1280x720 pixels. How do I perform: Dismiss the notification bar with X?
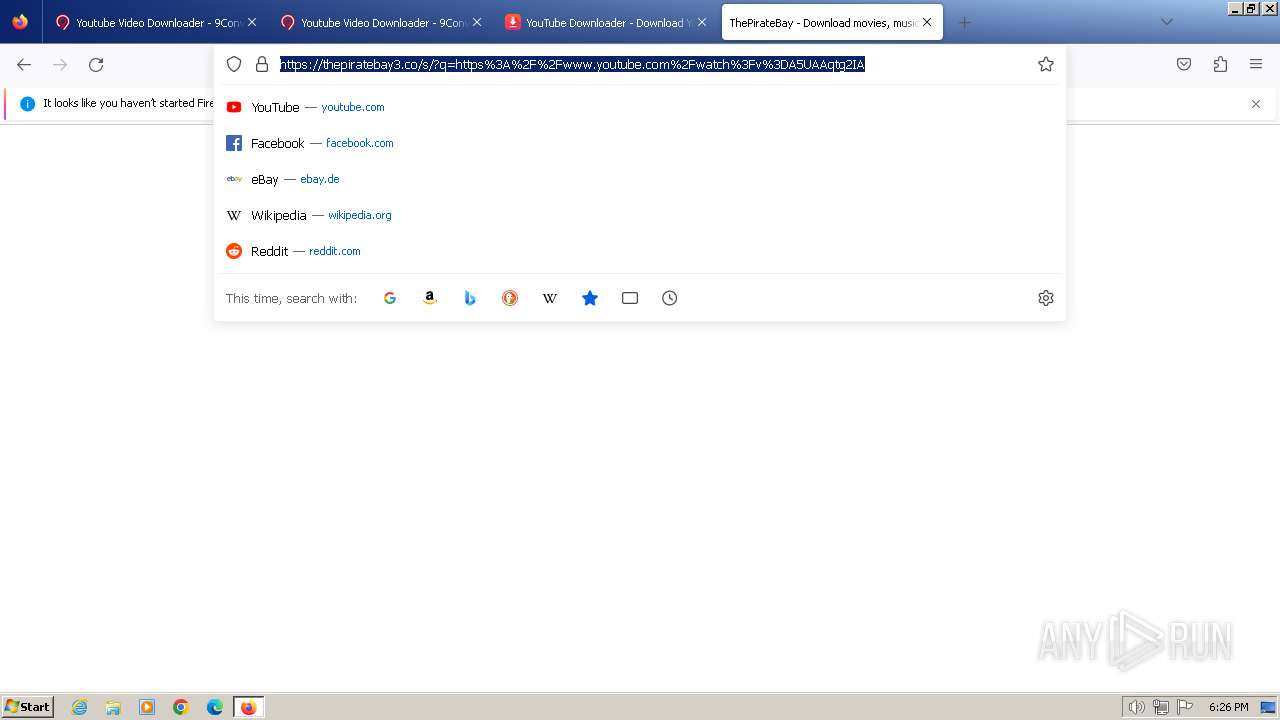tap(1256, 104)
